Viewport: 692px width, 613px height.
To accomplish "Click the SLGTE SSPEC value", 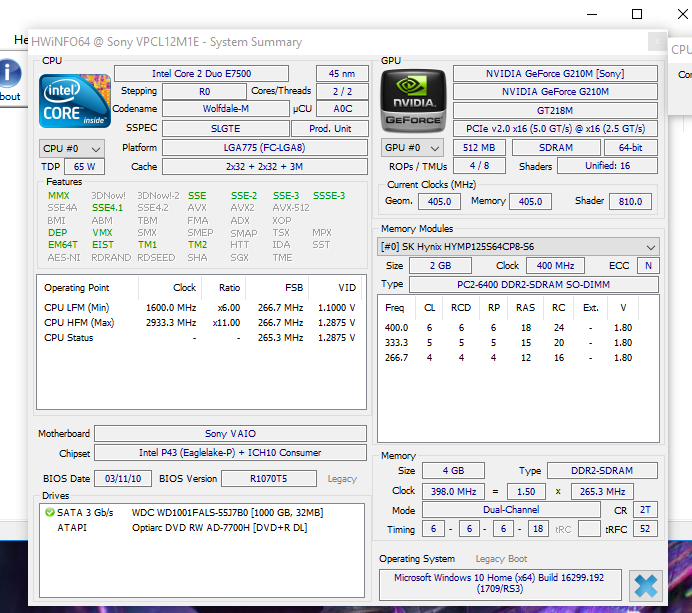I will tap(226, 128).
